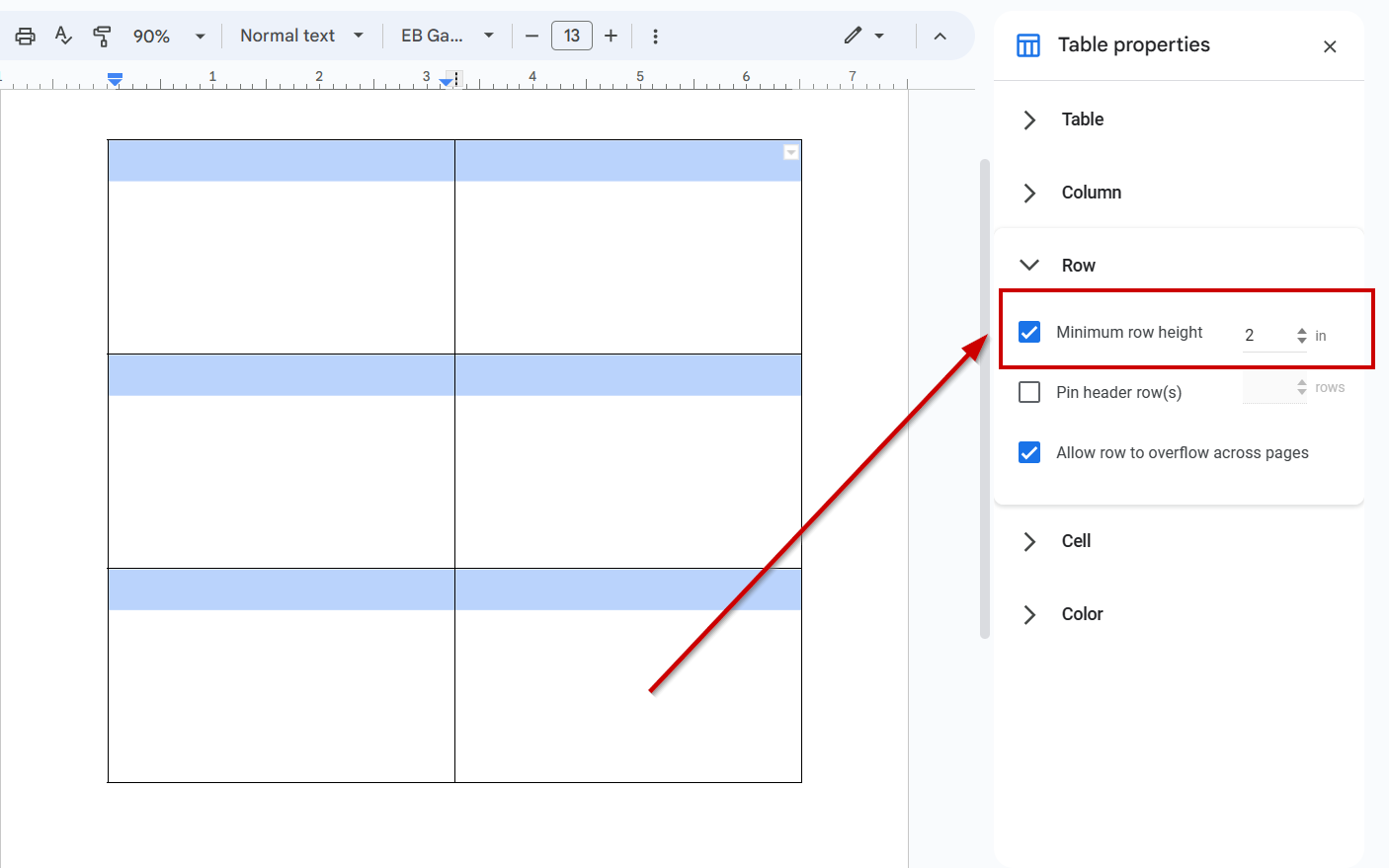
Task: Expand the Column section
Action: point(1028,193)
